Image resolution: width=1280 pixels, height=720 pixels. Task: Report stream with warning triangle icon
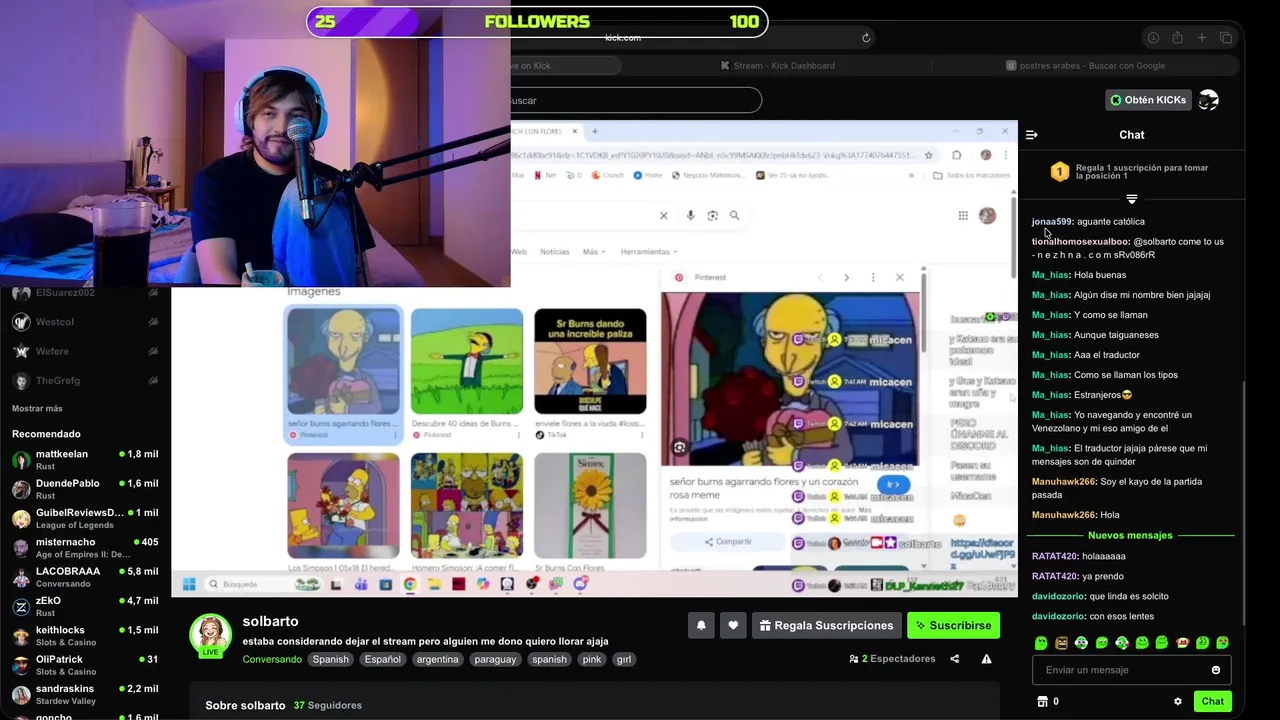point(986,659)
